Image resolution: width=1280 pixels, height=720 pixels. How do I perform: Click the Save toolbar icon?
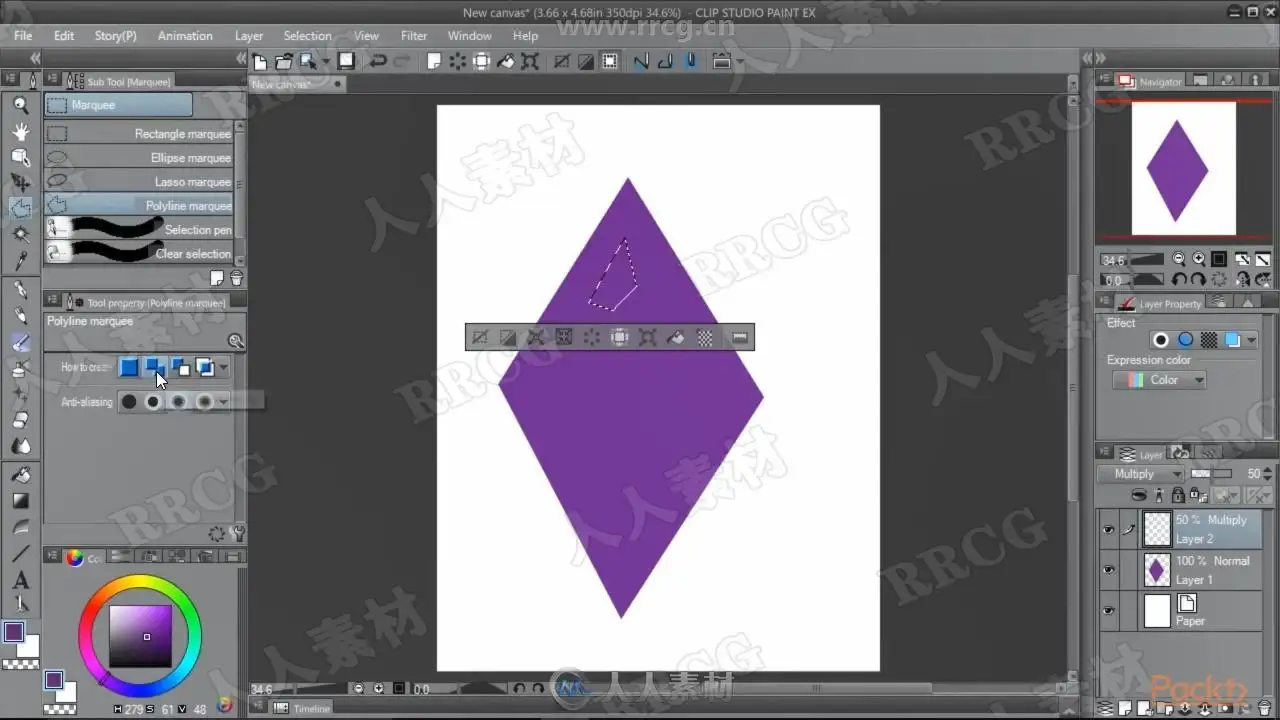[346, 61]
